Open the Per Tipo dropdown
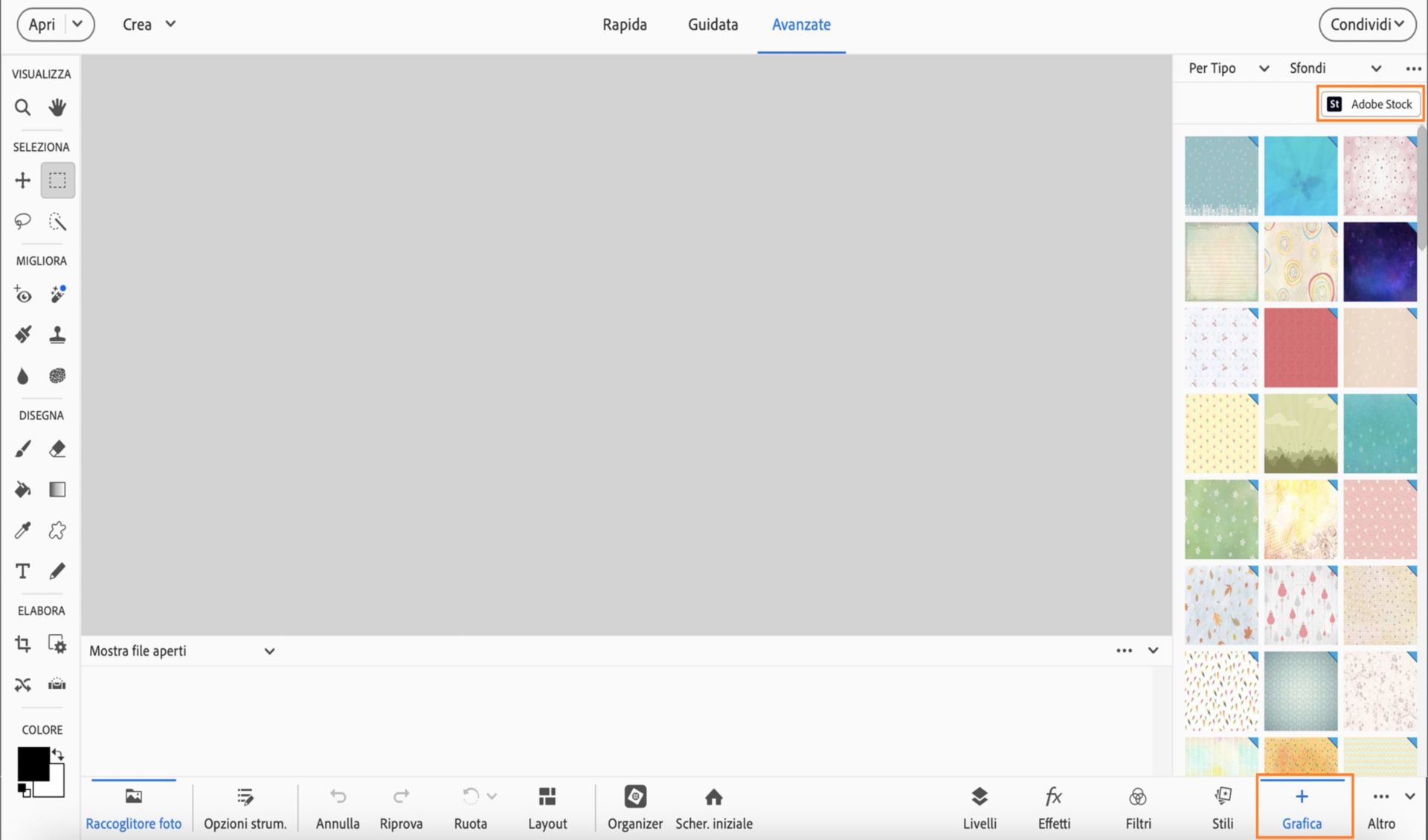The image size is (1428, 840). 1228,68
